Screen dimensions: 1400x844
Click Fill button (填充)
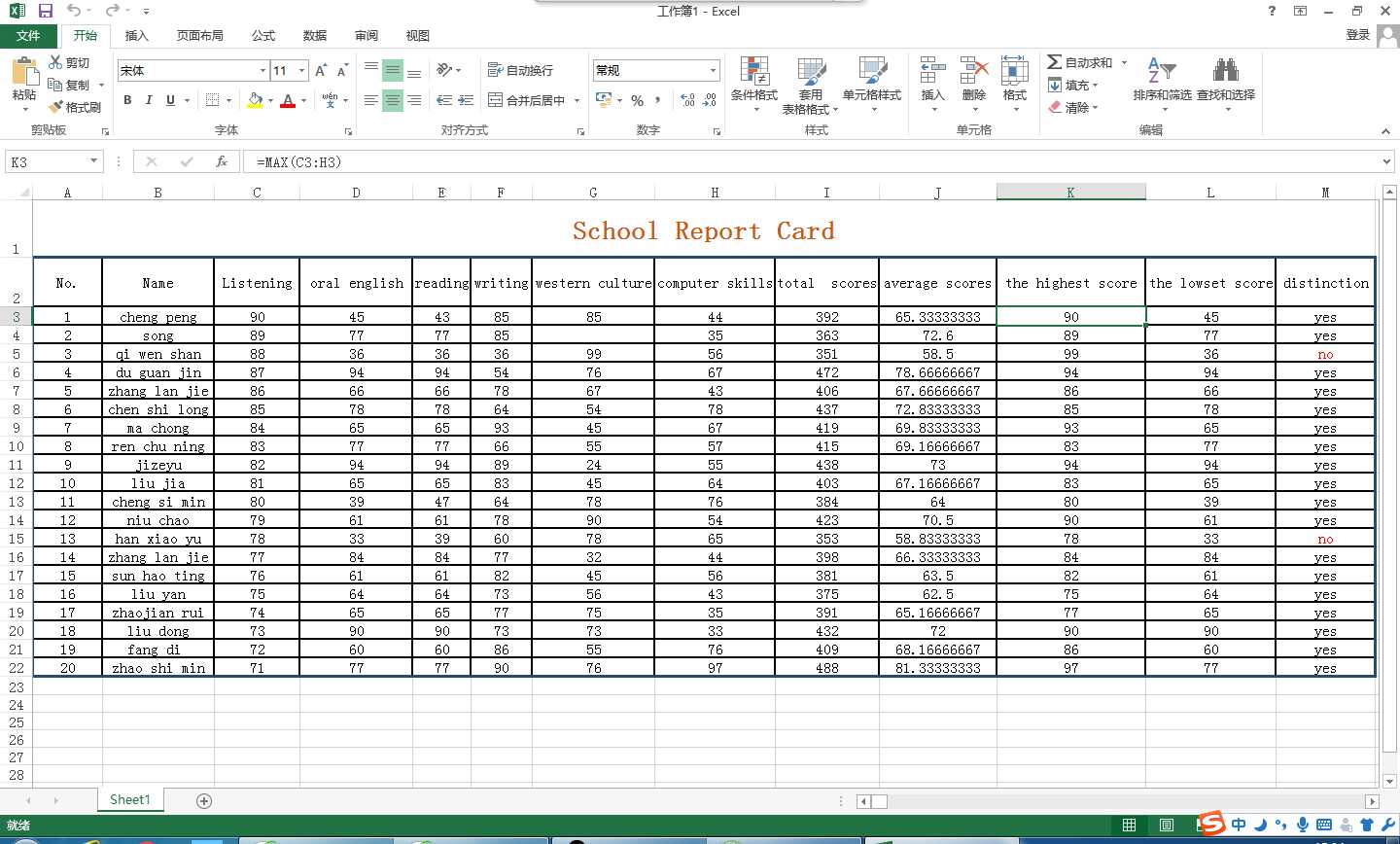pos(1070,85)
